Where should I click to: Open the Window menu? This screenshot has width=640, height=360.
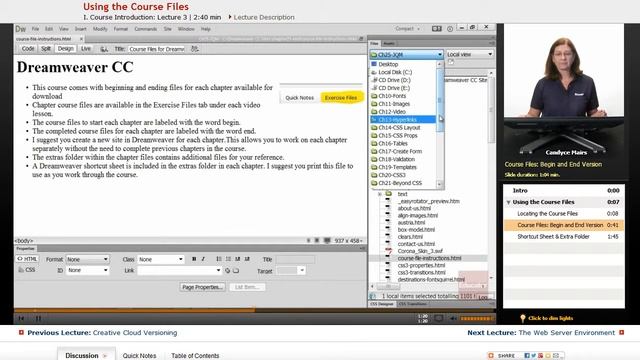[186, 29]
